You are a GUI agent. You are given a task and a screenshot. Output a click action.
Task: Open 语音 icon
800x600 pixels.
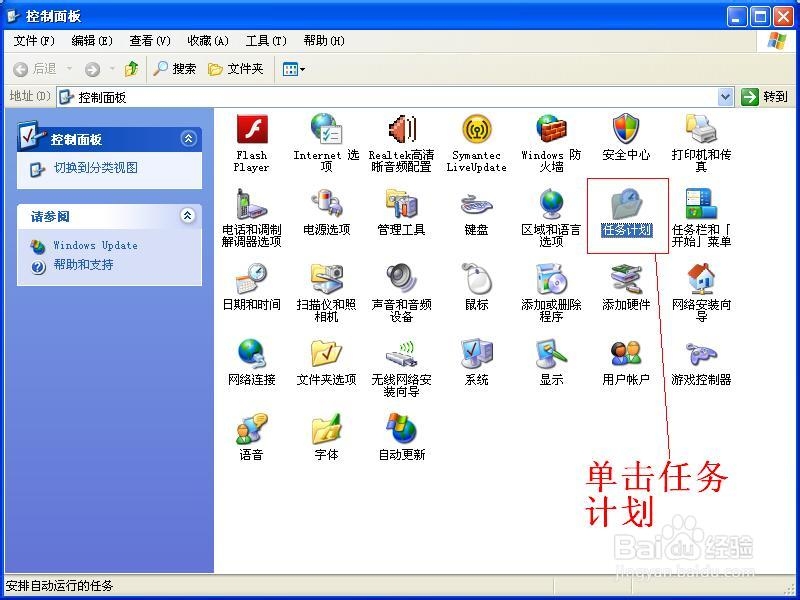tap(252, 429)
